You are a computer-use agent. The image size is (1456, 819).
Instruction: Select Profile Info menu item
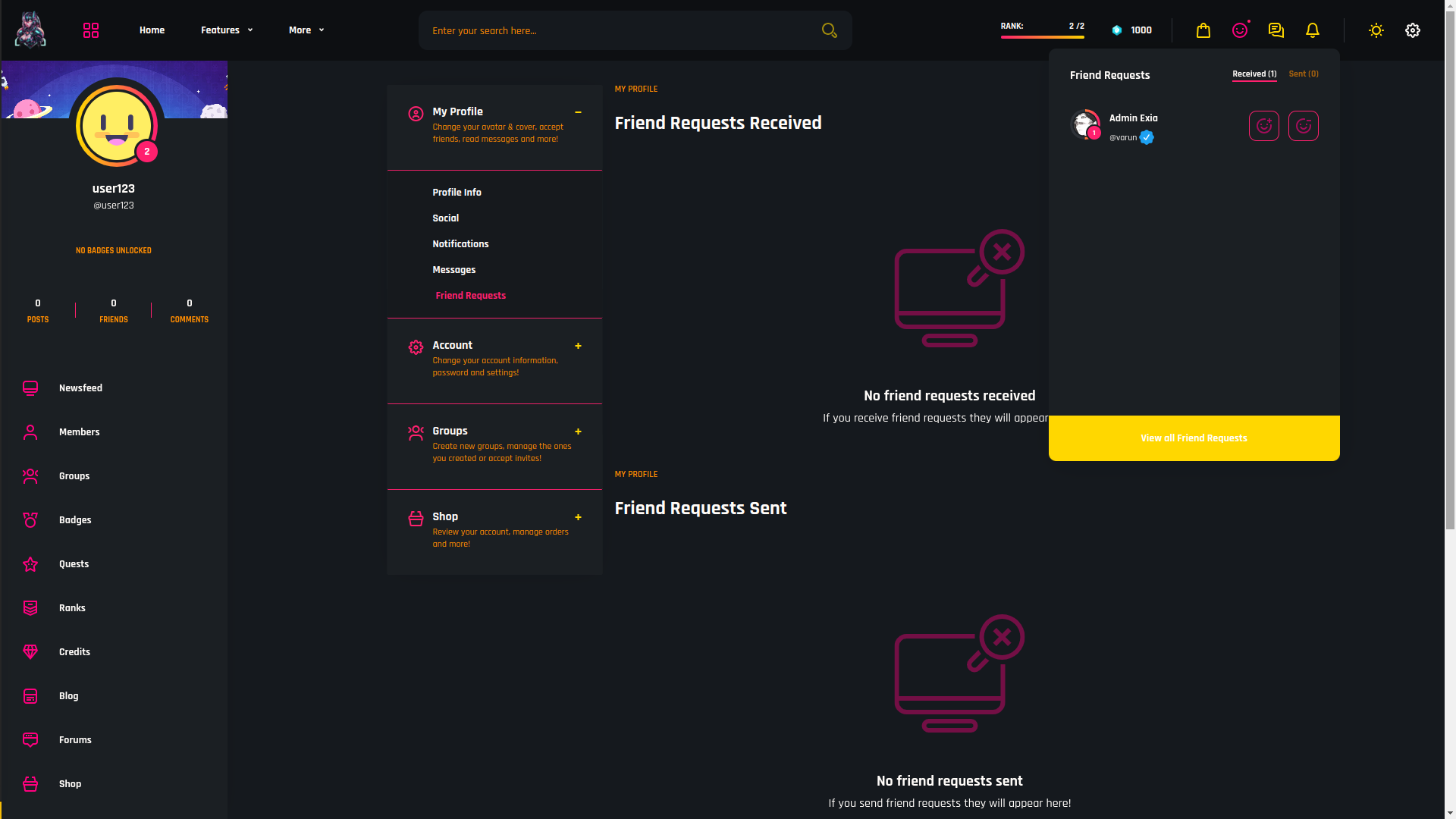457,193
